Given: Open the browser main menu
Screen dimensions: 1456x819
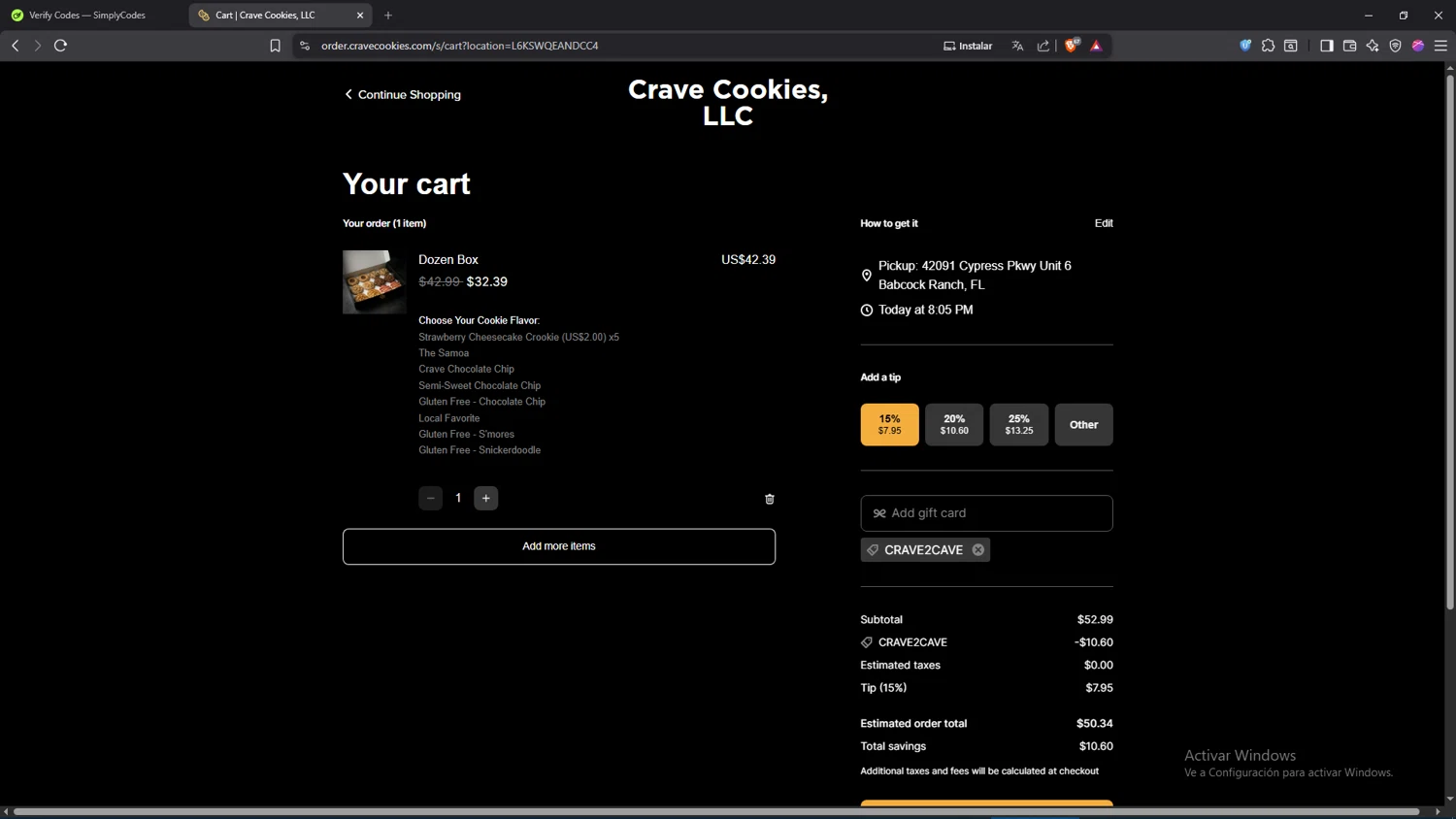Looking at the screenshot, I should tap(1440, 46).
